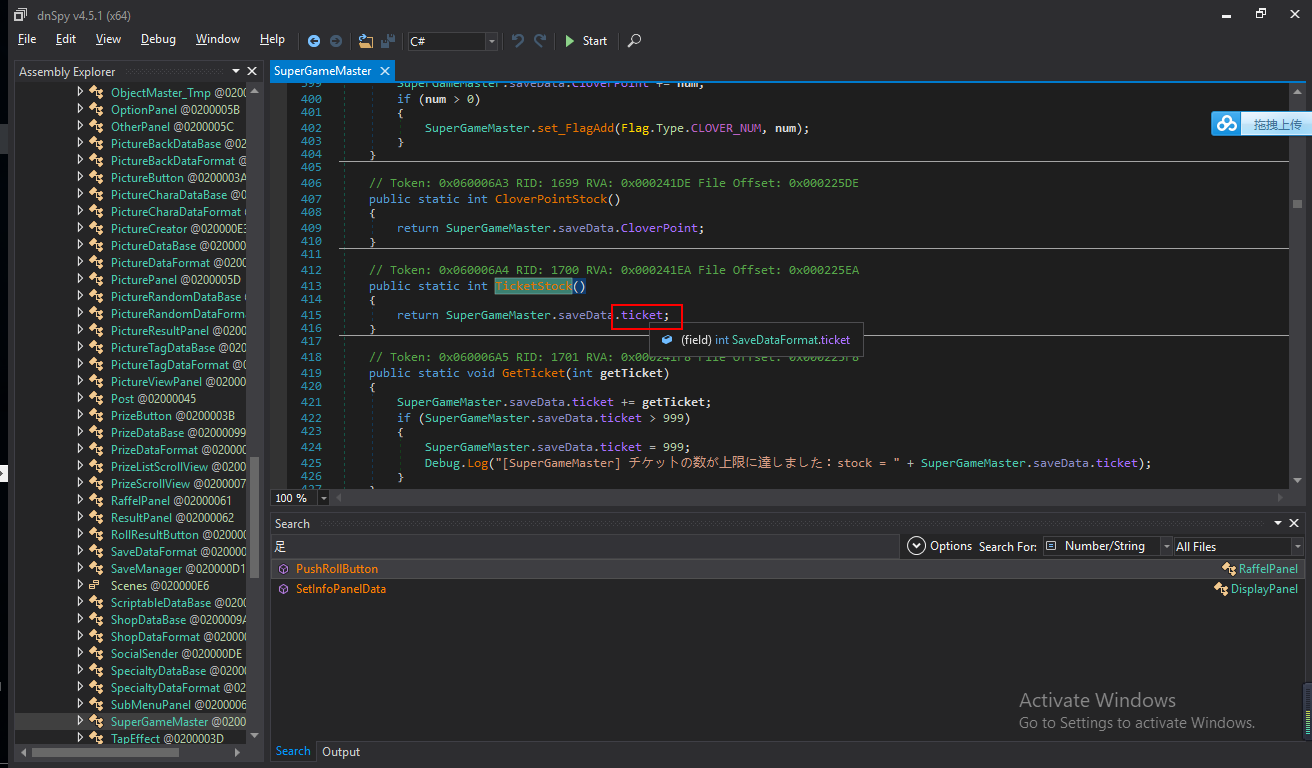This screenshot has height=768, width=1312.
Task: Start debugging with the Start button
Action: (x=585, y=41)
